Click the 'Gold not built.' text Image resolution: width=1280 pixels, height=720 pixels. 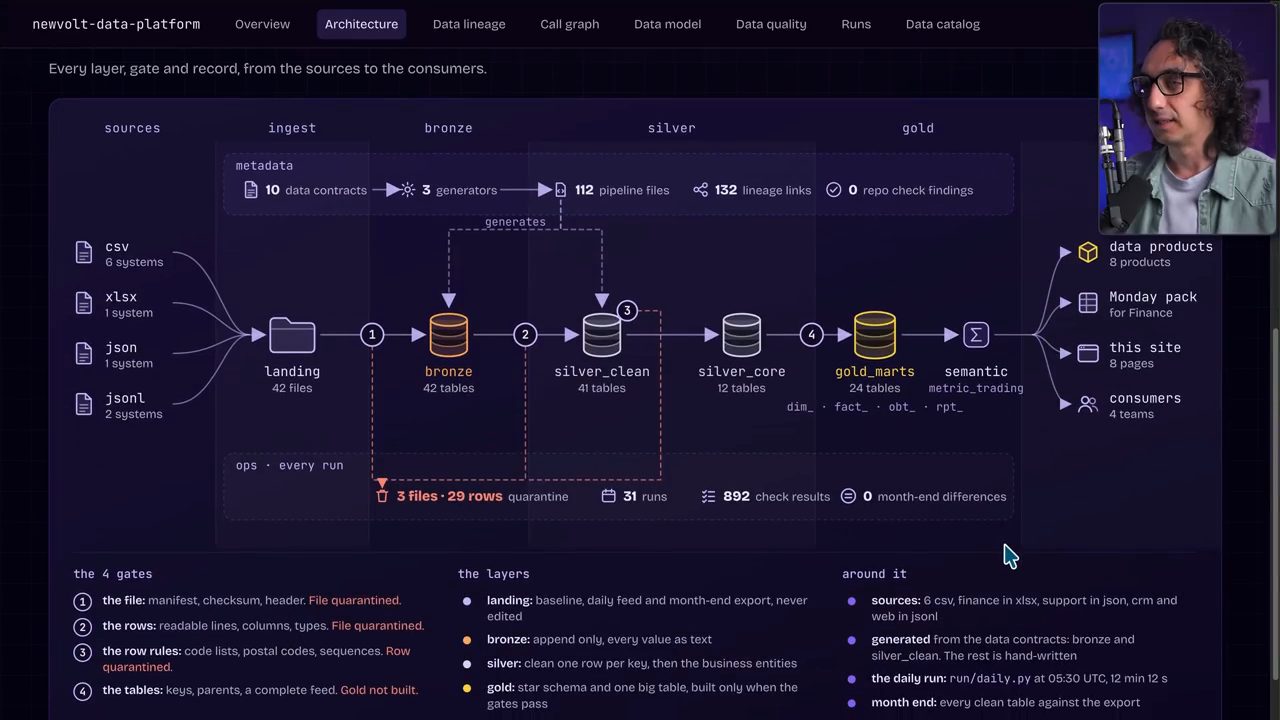[379, 690]
